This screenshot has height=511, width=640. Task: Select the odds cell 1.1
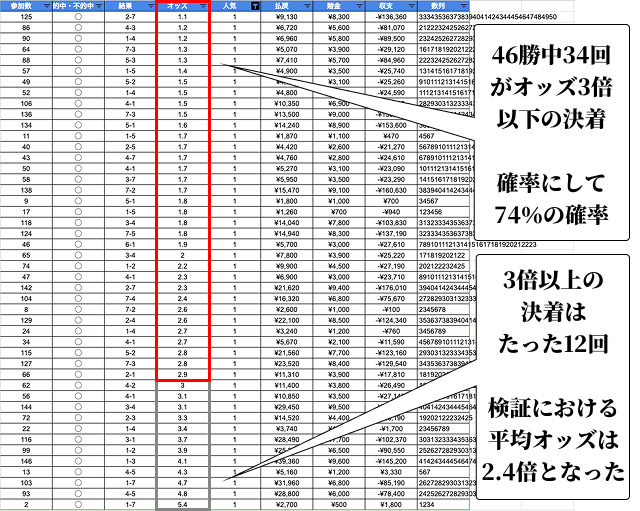(x=182, y=17)
